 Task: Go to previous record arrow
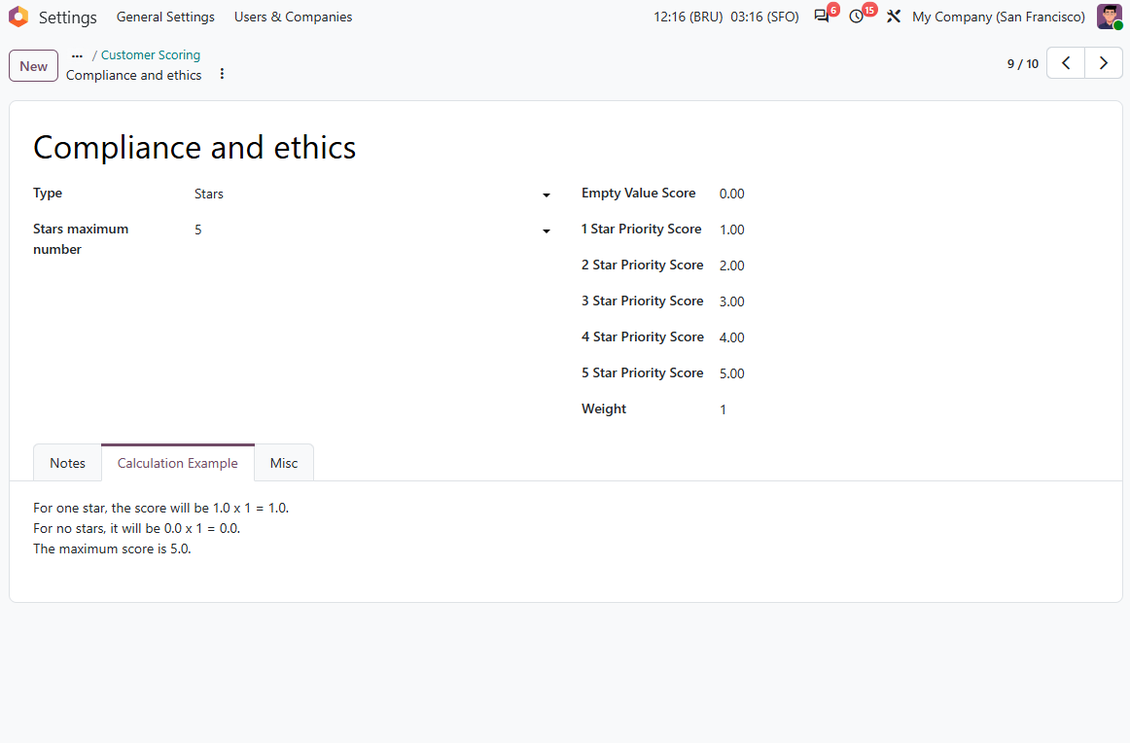pyautogui.click(x=1065, y=63)
